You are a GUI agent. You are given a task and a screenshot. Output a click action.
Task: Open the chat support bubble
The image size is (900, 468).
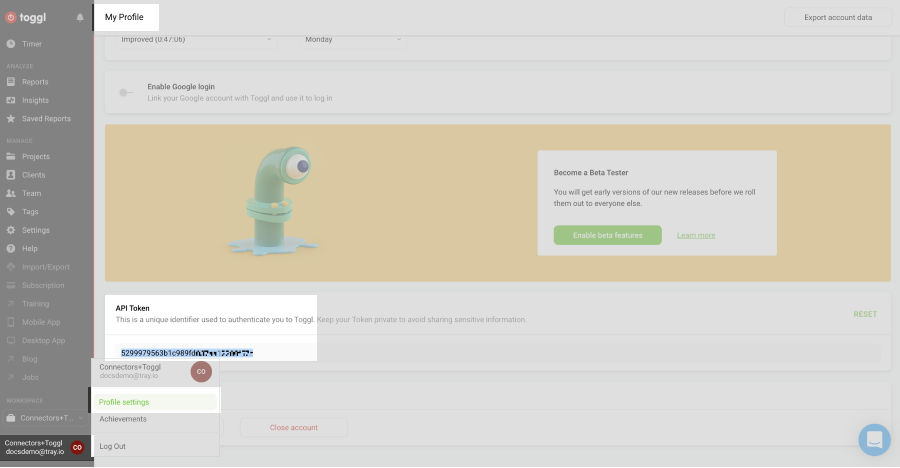click(x=873, y=439)
